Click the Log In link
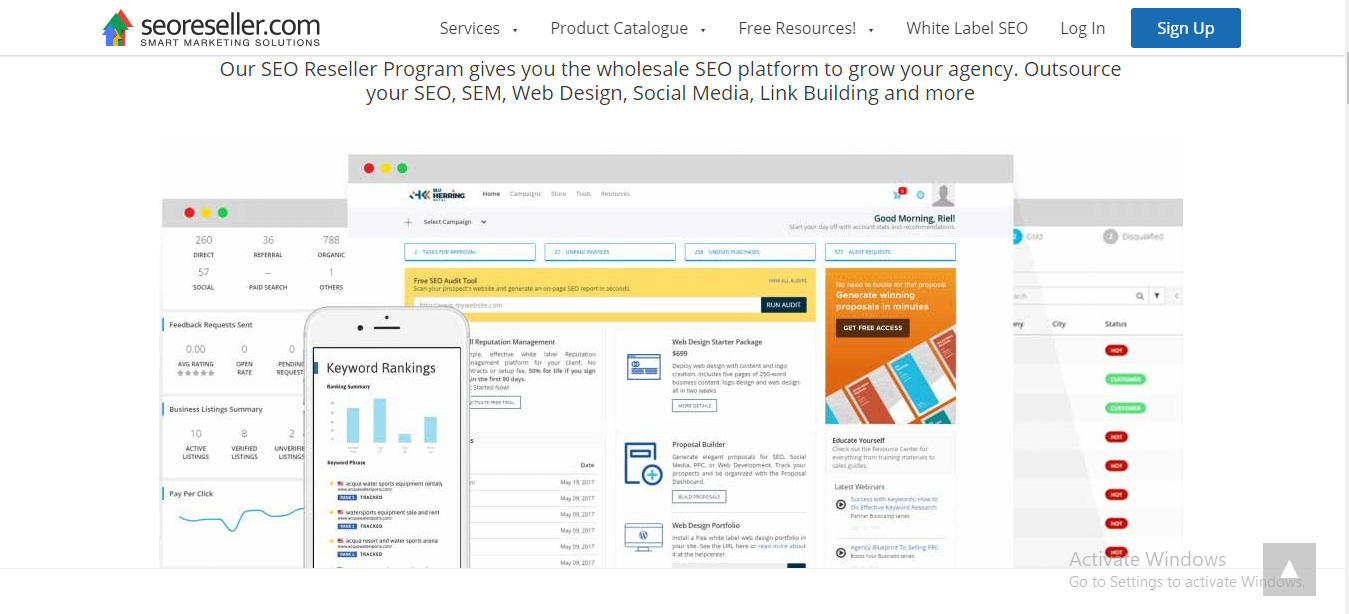The height and width of the screenshot is (614, 1349). [1083, 28]
